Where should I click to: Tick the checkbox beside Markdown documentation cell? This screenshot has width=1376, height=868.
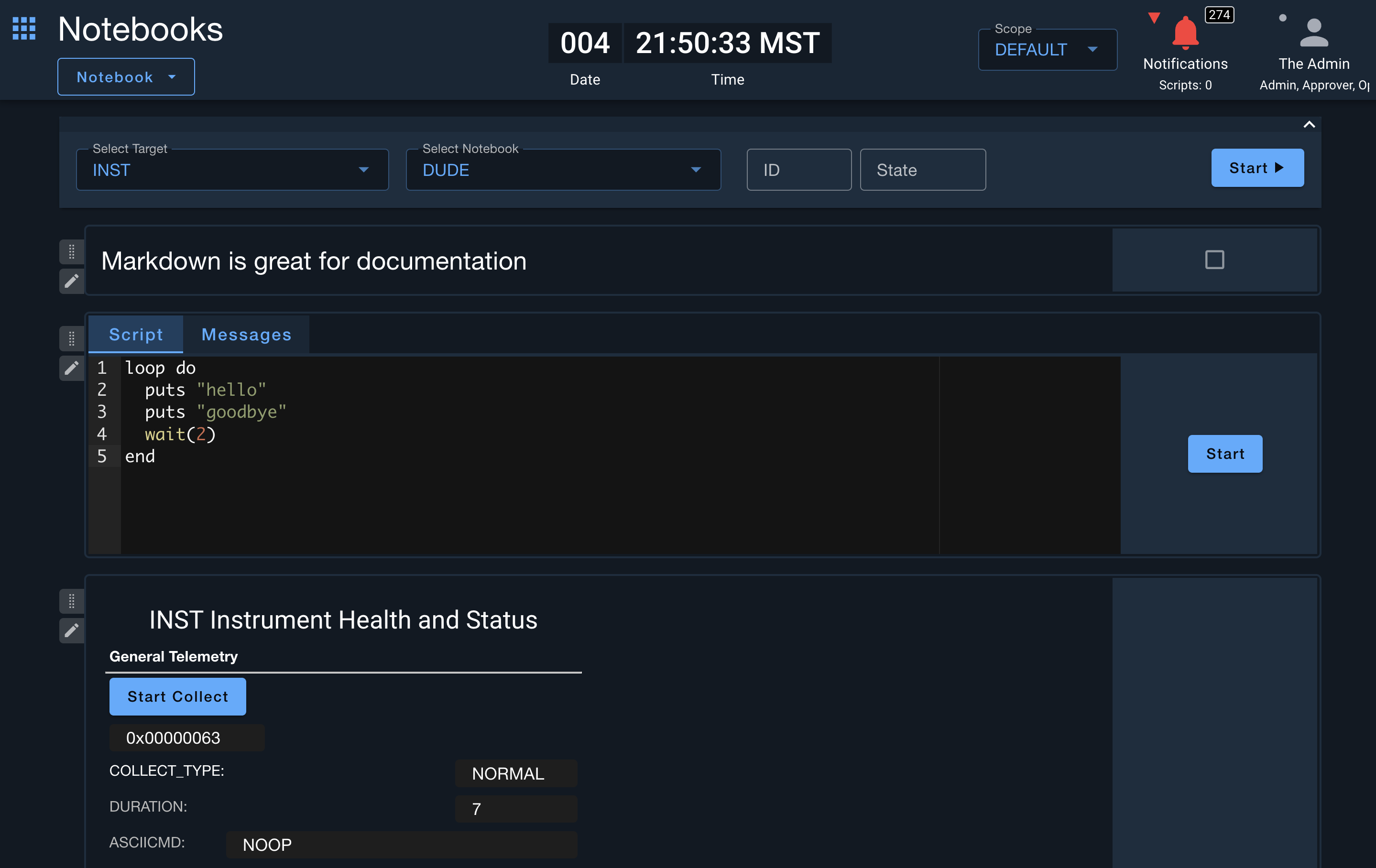(x=1214, y=260)
